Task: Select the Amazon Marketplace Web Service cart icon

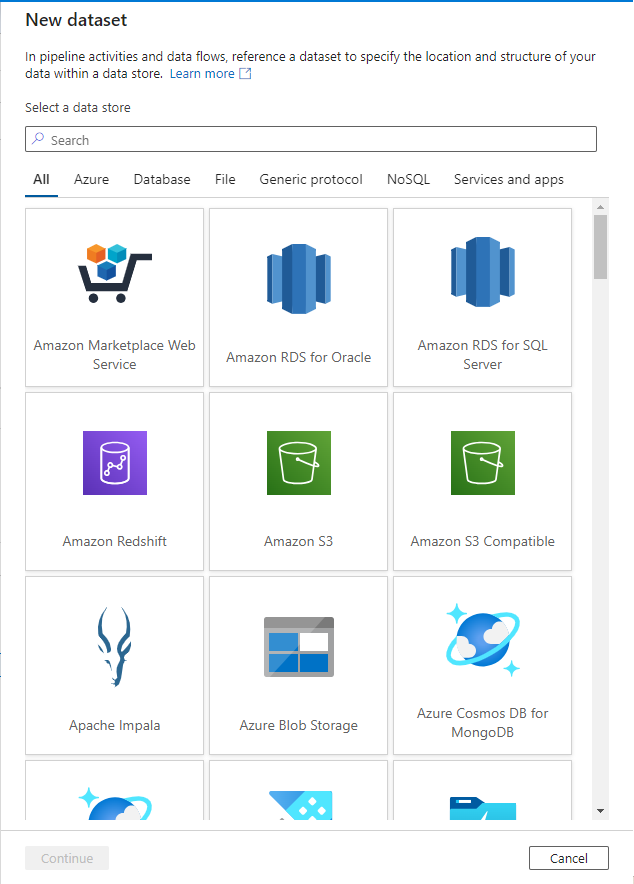Action: (114, 273)
